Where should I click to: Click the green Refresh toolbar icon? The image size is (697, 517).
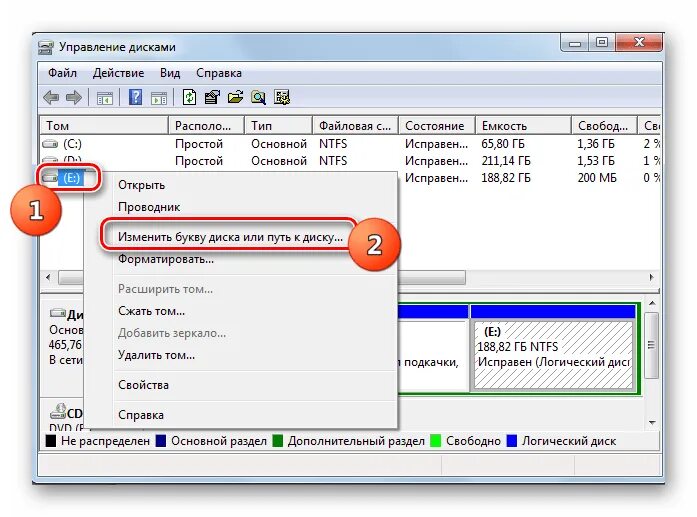click(190, 97)
